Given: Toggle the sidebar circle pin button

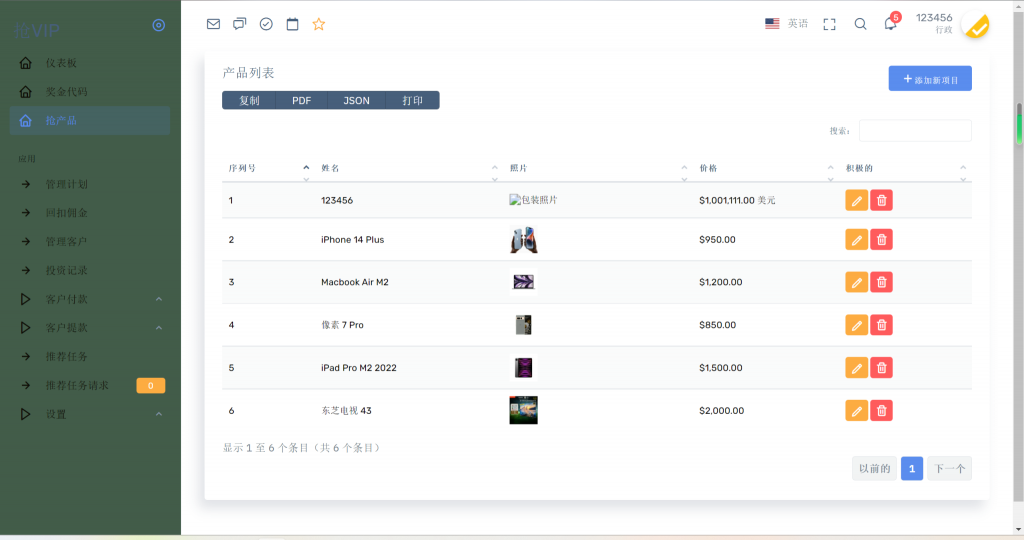Looking at the screenshot, I should click(158, 25).
